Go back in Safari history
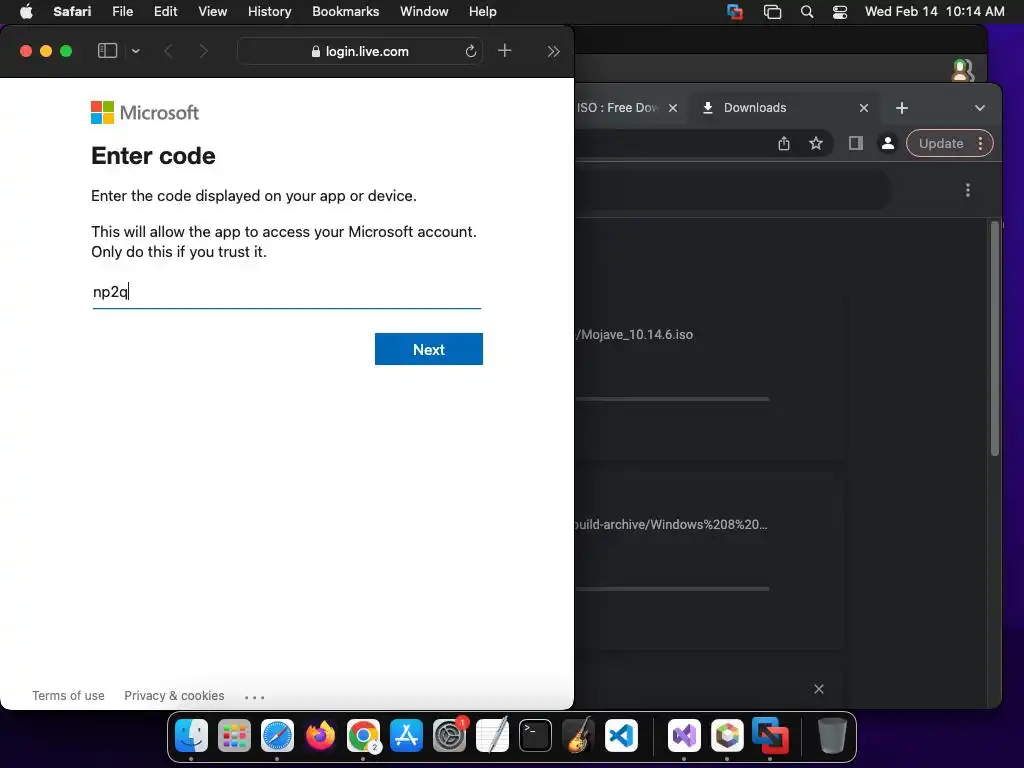1024x768 pixels. (168, 51)
